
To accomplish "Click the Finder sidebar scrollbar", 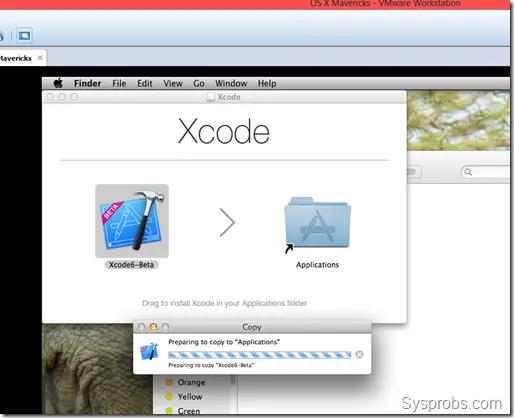I will point(233,379).
